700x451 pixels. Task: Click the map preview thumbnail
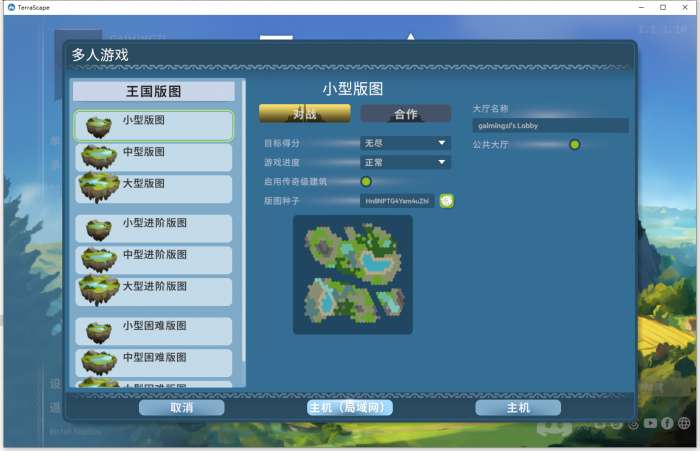(353, 275)
